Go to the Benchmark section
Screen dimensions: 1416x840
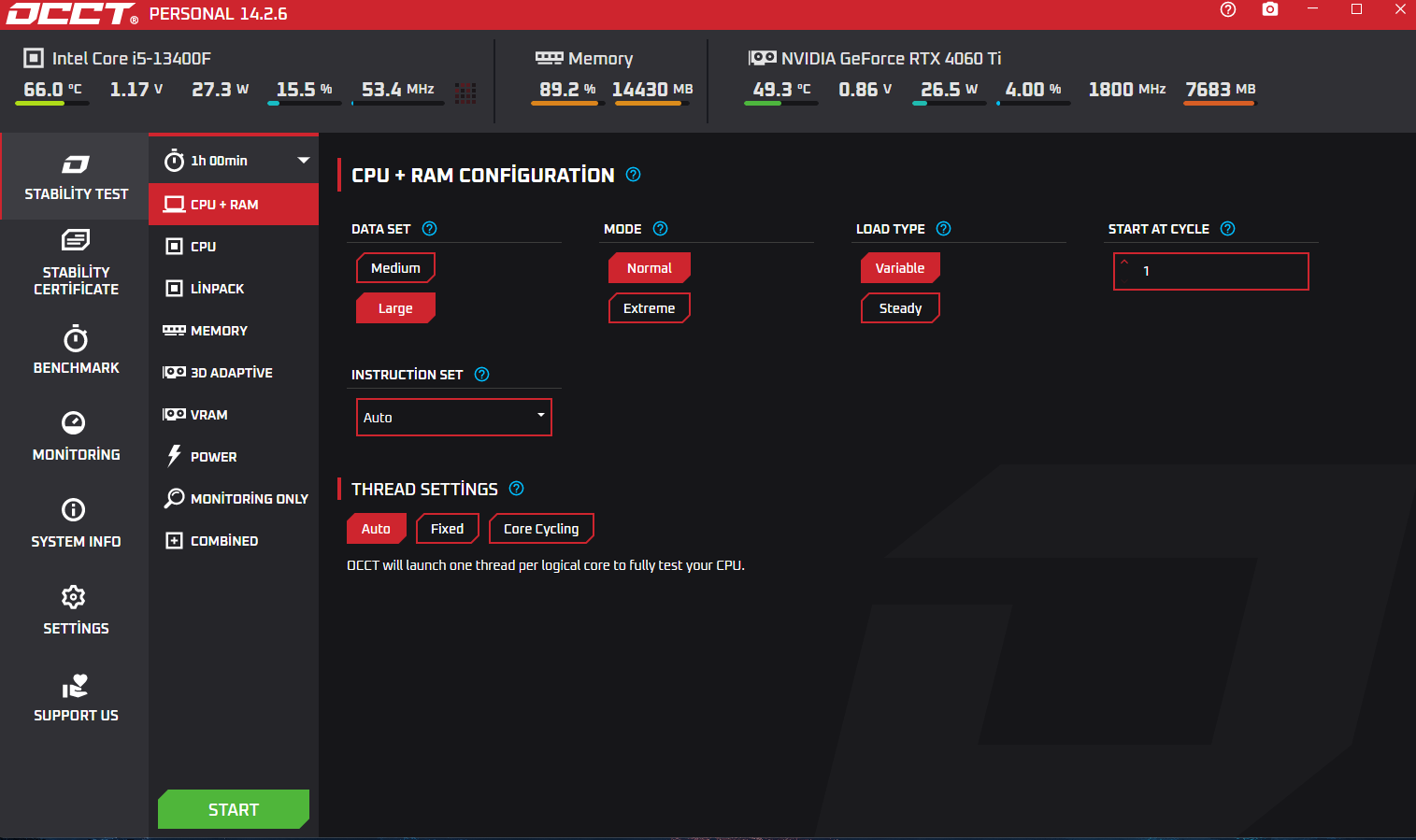76,350
